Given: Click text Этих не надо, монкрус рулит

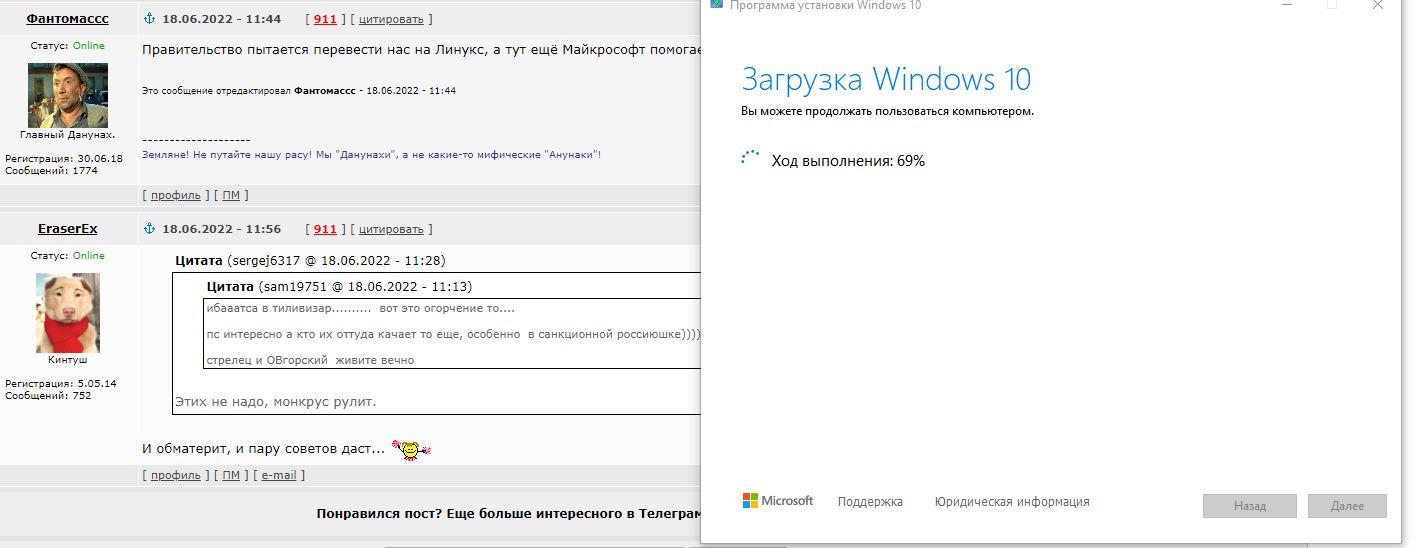Looking at the screenshot, I should (276, 402).
